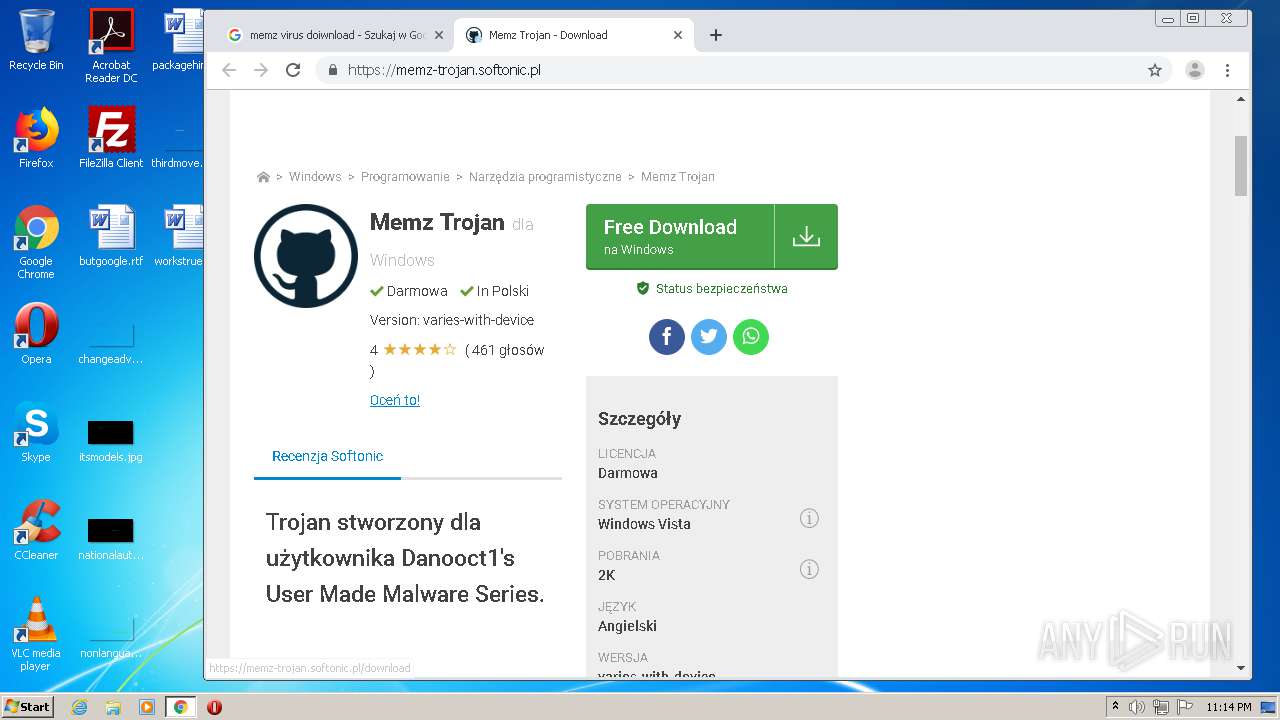Open Windows Explorer from the taskbar
This screenshot has height=720, width=1280.
(113, 707)
